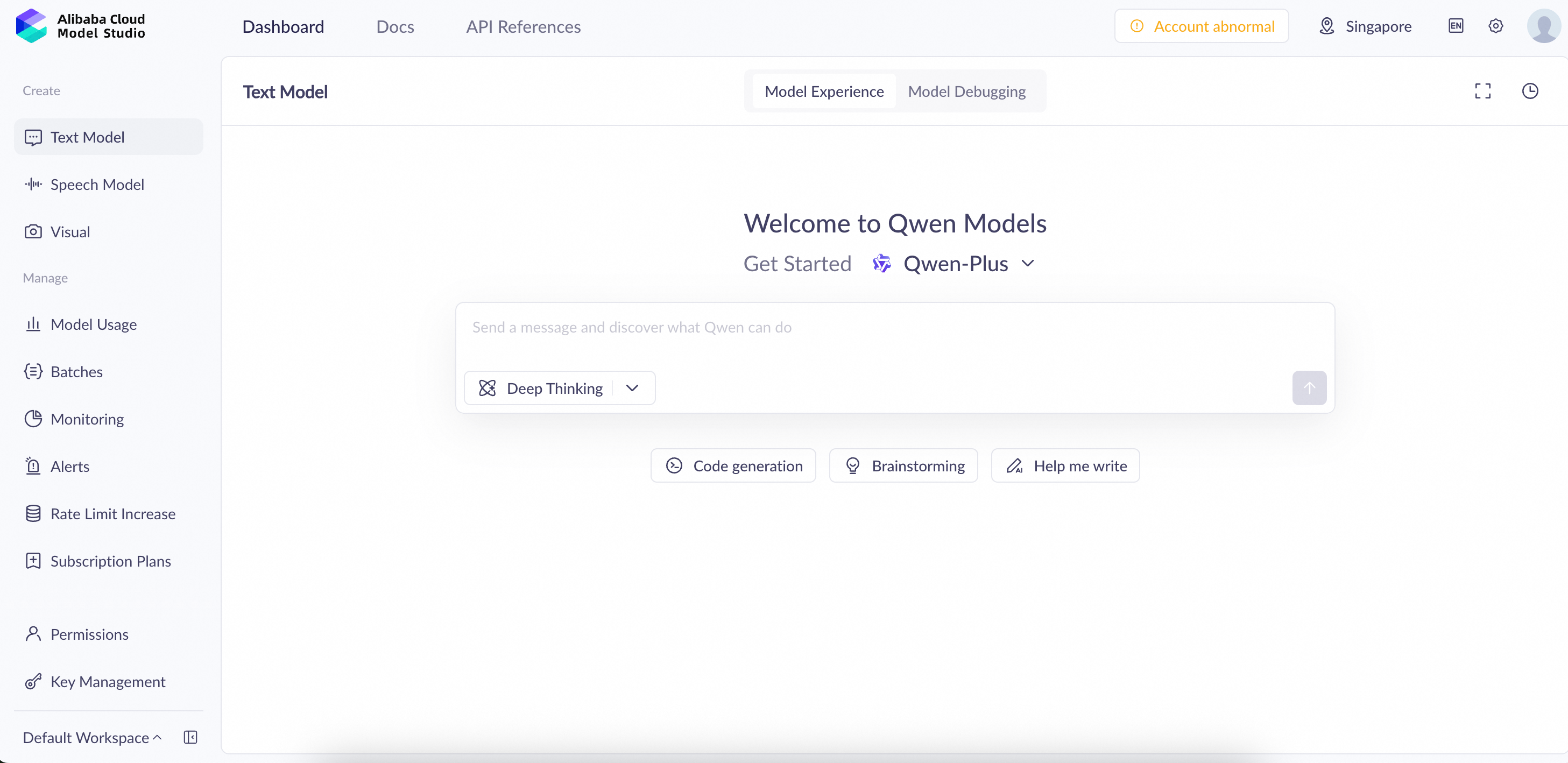Click the Key Management key icon
Image resolution: width=1568 pixels, height=763 pixels.
coord(33,681)
